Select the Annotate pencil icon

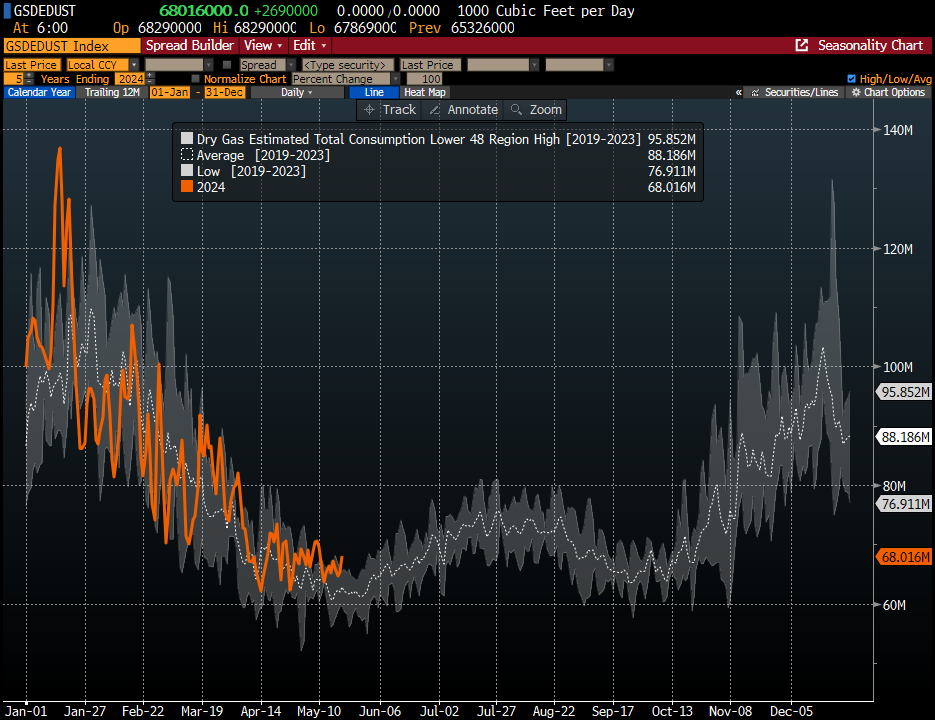434,110
